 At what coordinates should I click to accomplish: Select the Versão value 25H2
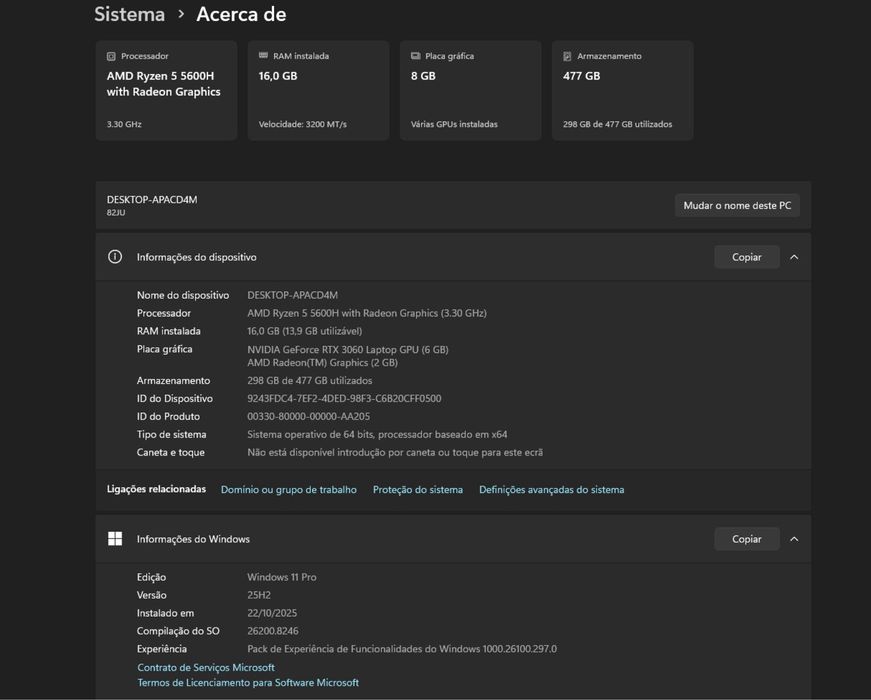[x=259, y=595]
